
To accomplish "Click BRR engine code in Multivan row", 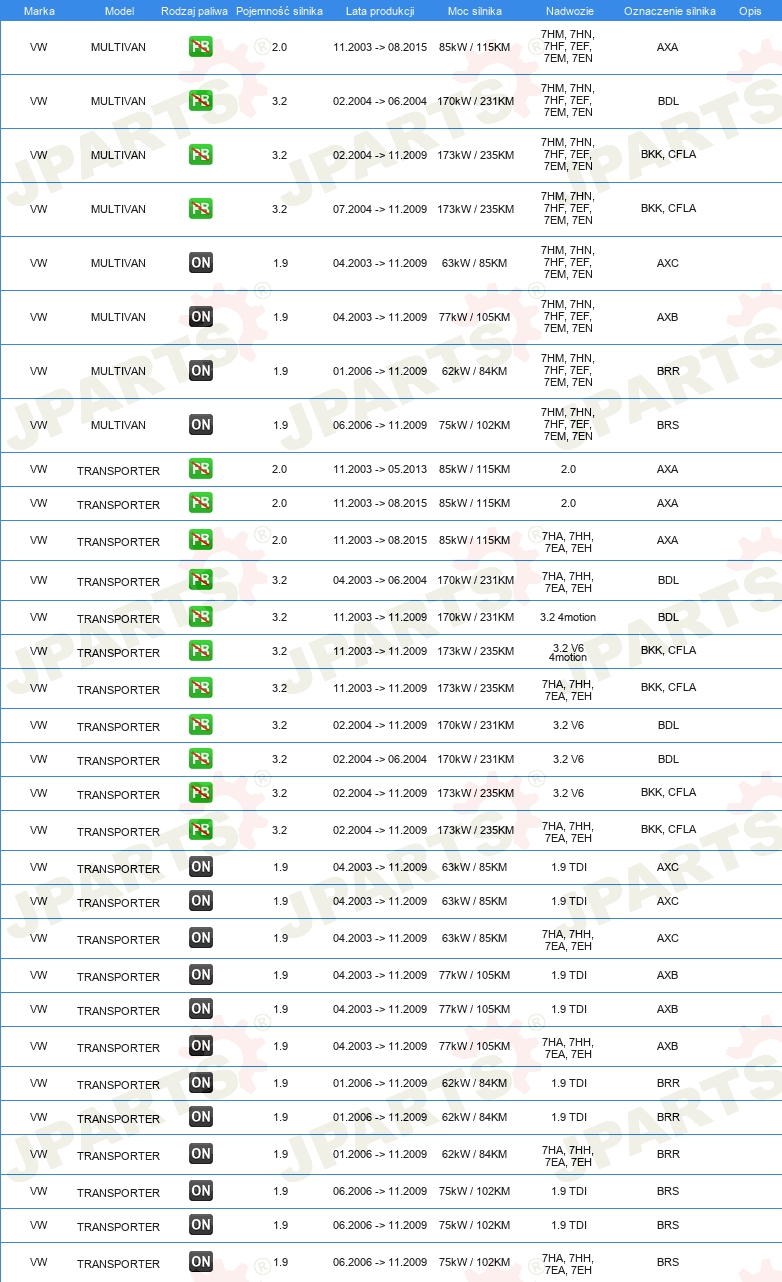I will pos(668,371).
